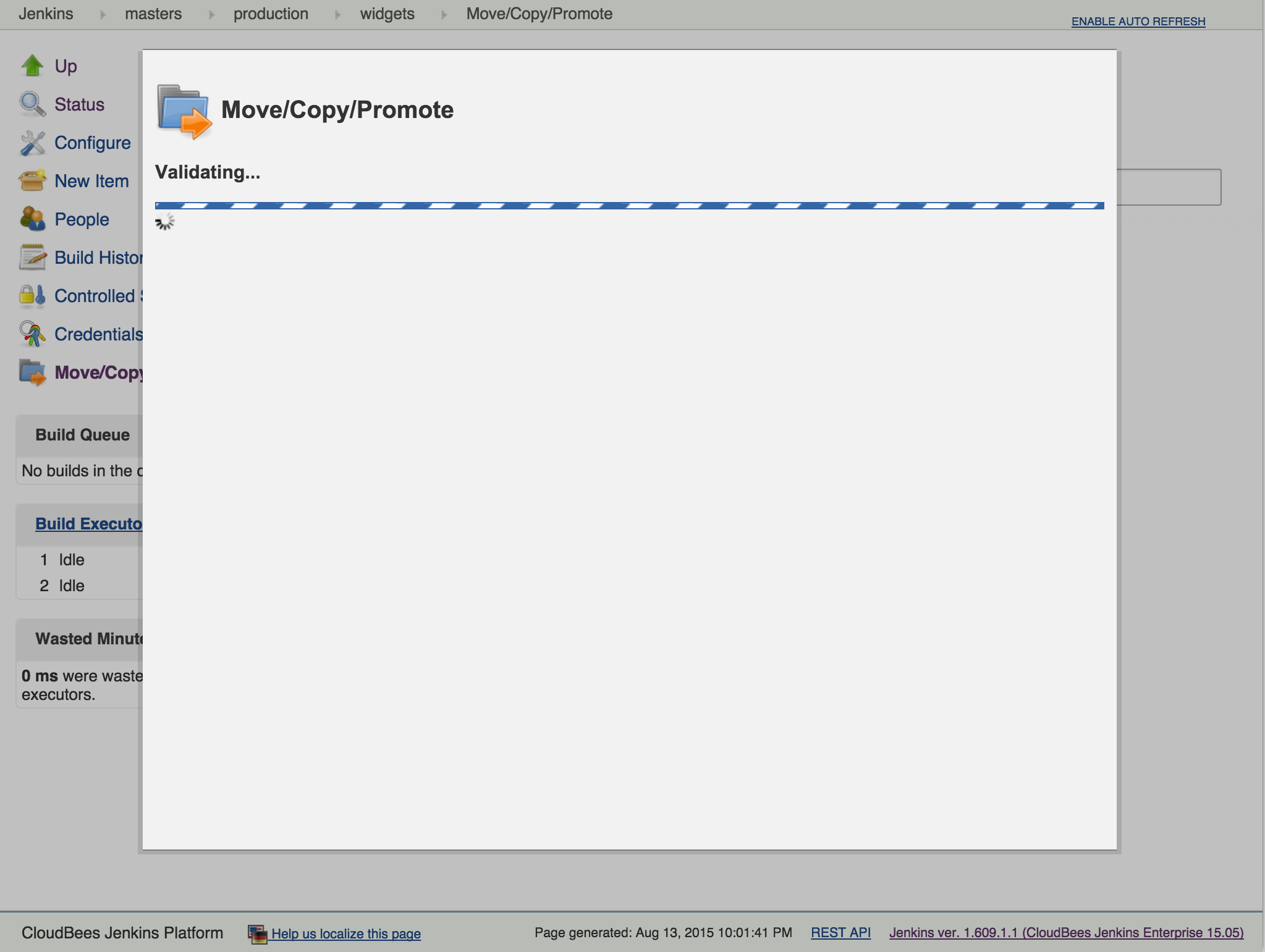Click the Build Executor Status heading link

click(88, 524)
